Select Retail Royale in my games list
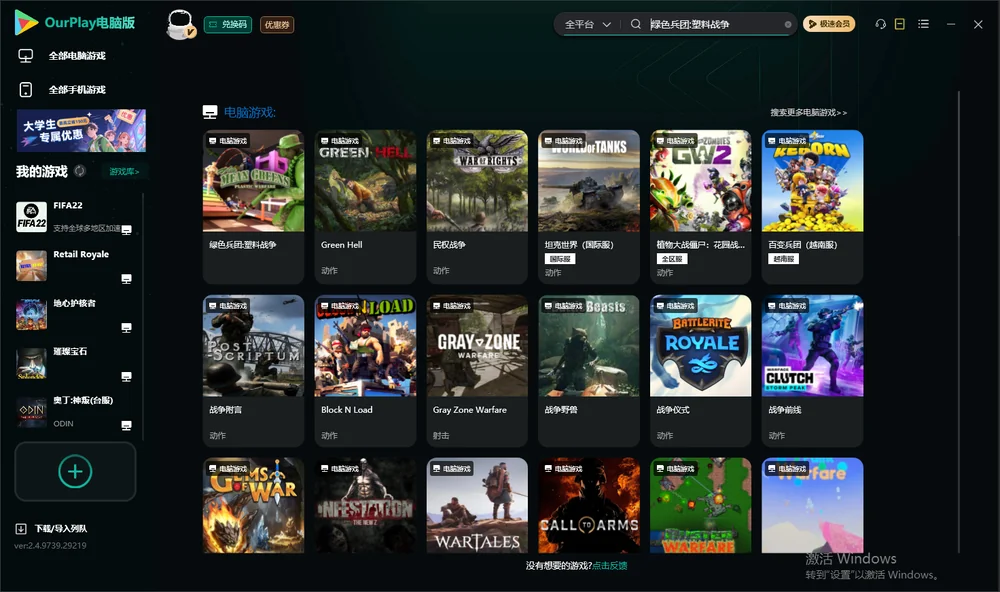This screenshot has width=1000, height=592. point(74,265)
